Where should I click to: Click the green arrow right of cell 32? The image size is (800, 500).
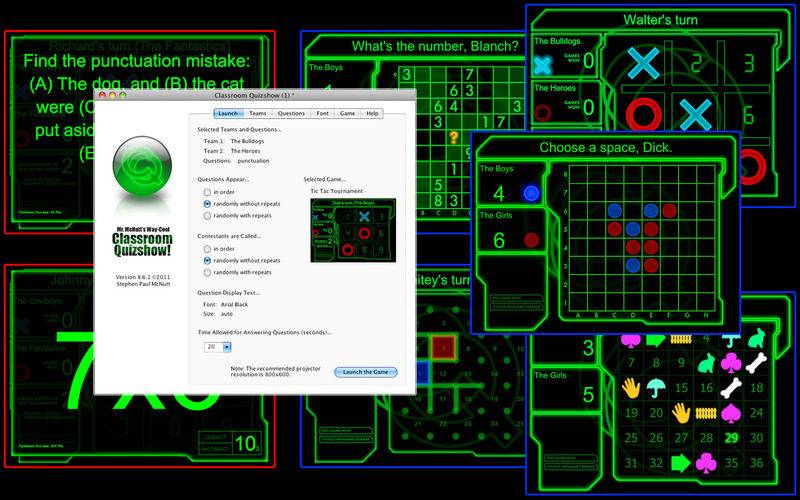(x=681, y=463)
